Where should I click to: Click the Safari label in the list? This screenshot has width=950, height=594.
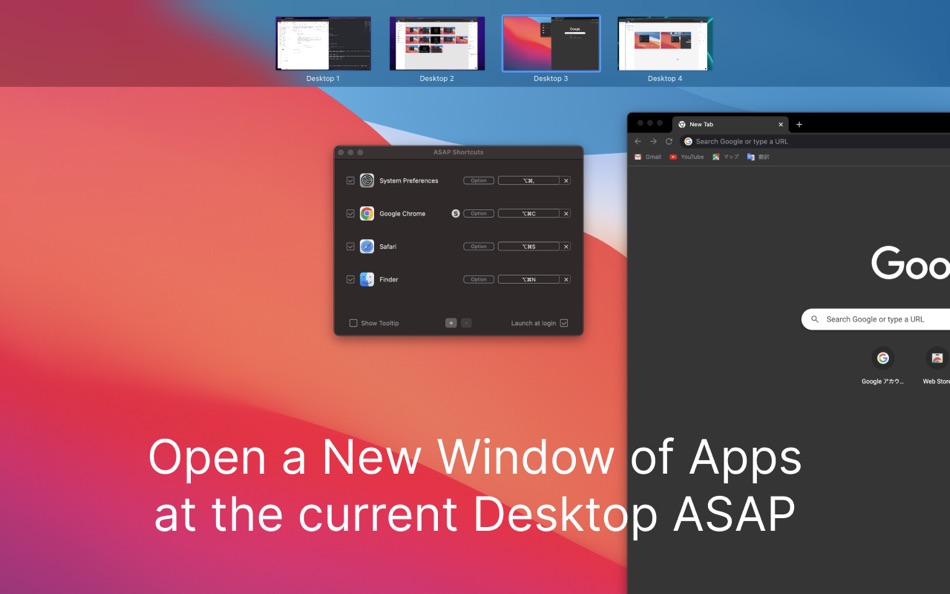(x=388, y=246)
